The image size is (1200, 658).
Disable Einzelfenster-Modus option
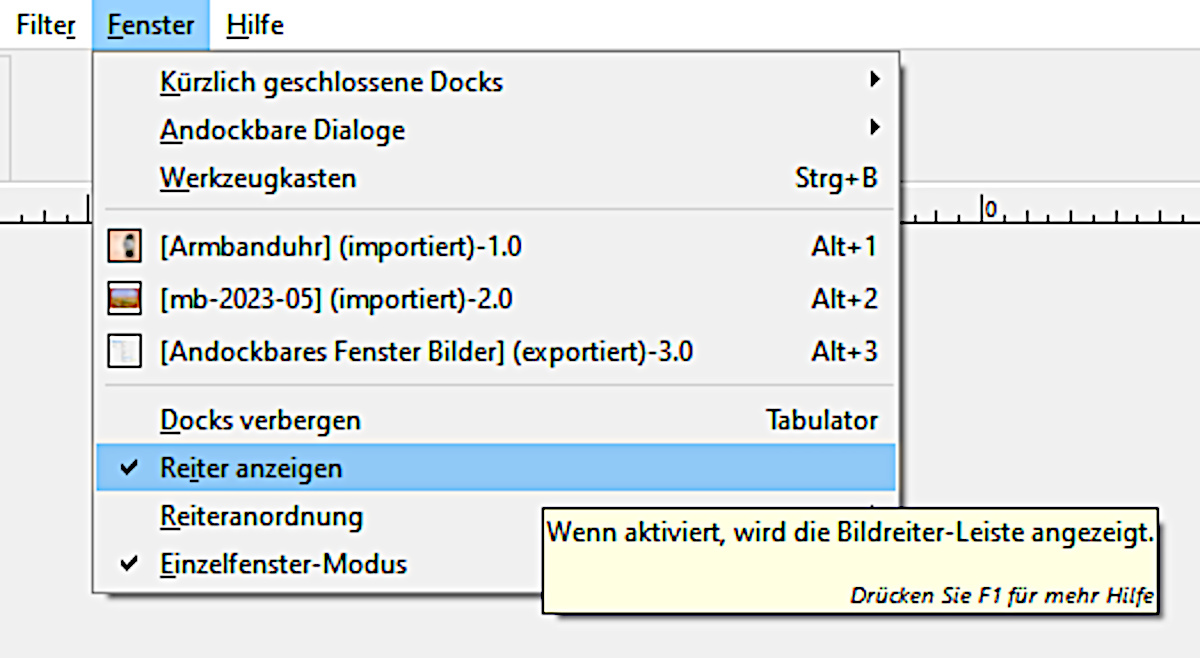point(128,564)
